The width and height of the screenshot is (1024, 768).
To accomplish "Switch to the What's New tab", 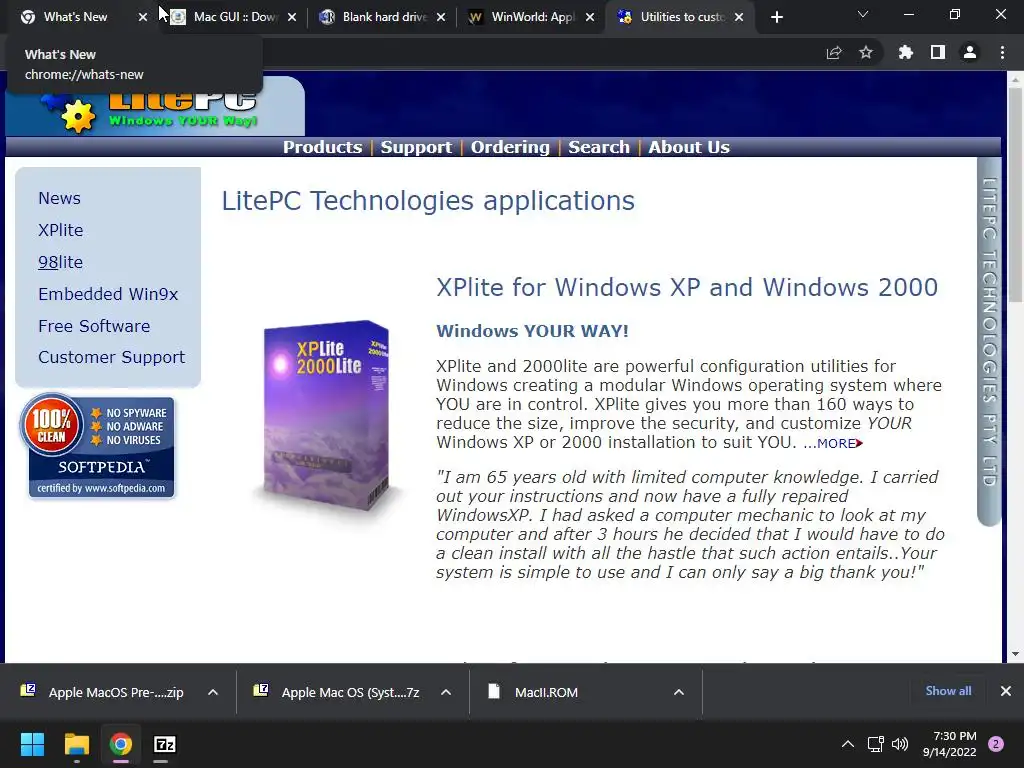I will [x=75, y=17].
